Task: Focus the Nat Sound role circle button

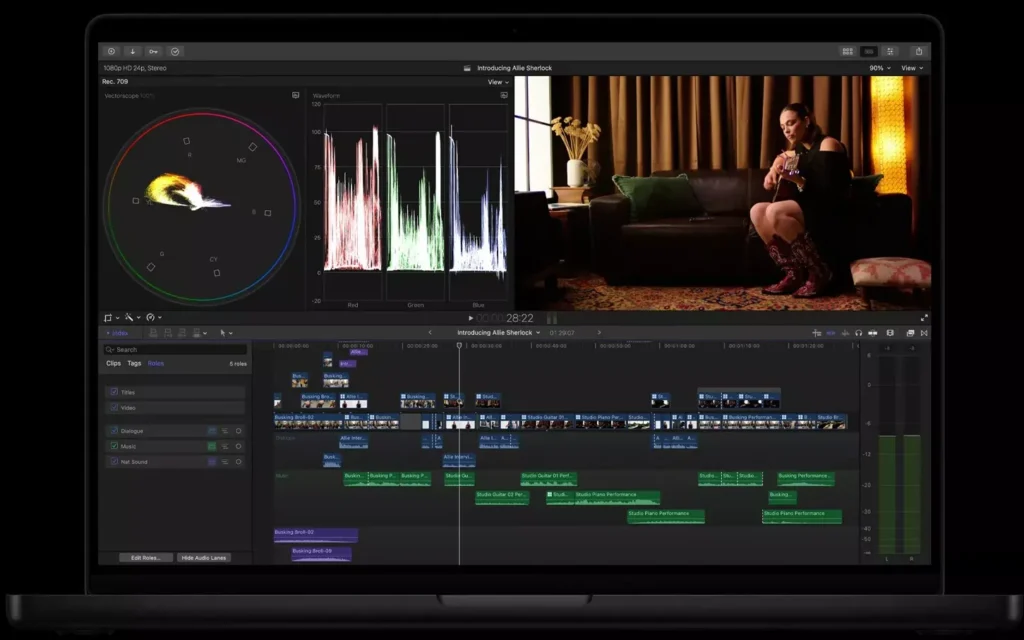Action: 238,462
